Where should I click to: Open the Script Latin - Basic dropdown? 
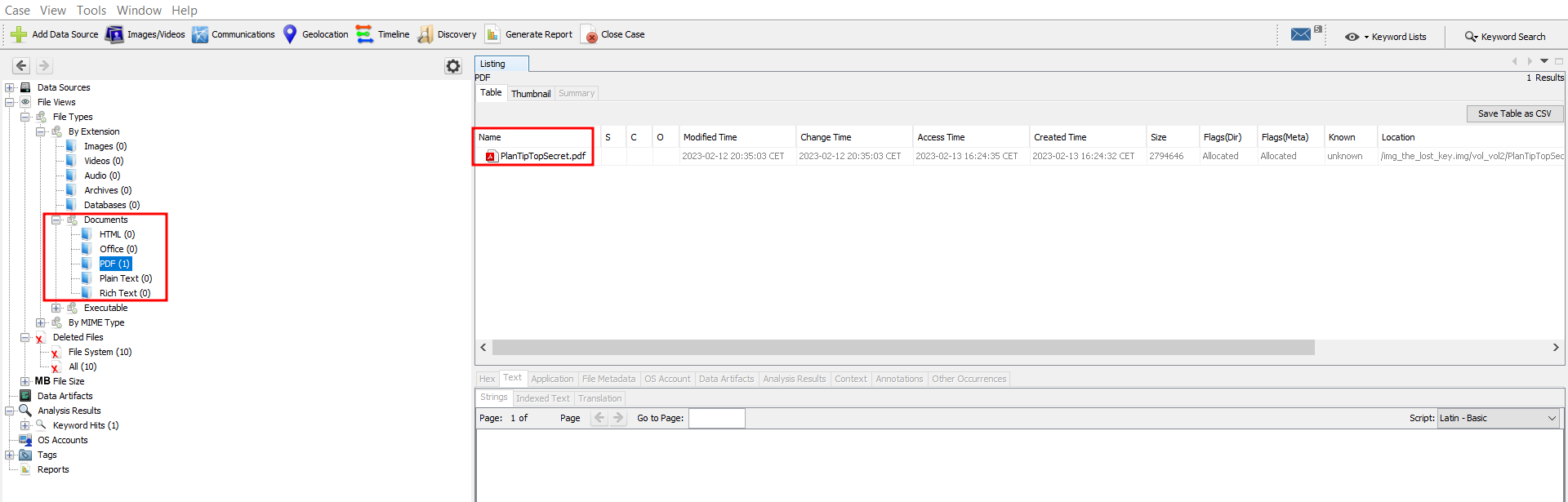(x=1499, y=418)
